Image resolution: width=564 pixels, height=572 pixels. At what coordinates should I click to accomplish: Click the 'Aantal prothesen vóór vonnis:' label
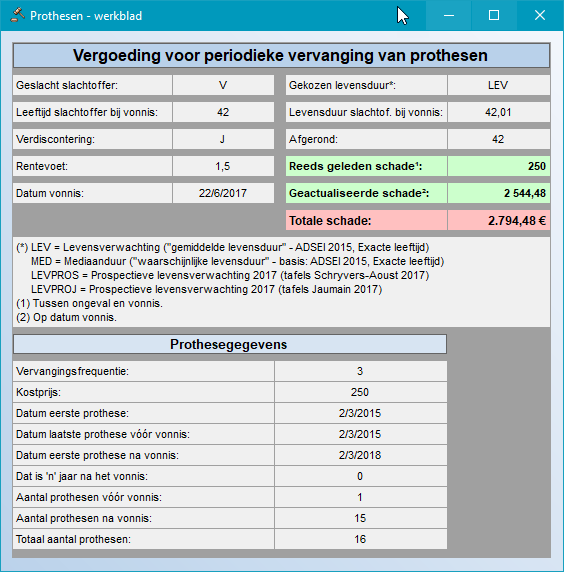click(143, 497)
